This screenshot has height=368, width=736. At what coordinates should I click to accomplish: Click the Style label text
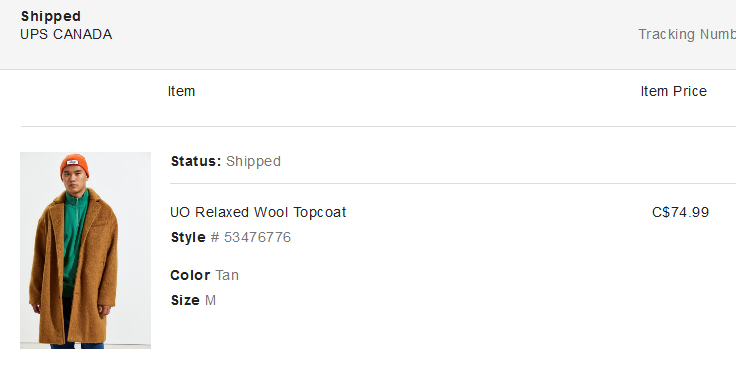(188, 237)
